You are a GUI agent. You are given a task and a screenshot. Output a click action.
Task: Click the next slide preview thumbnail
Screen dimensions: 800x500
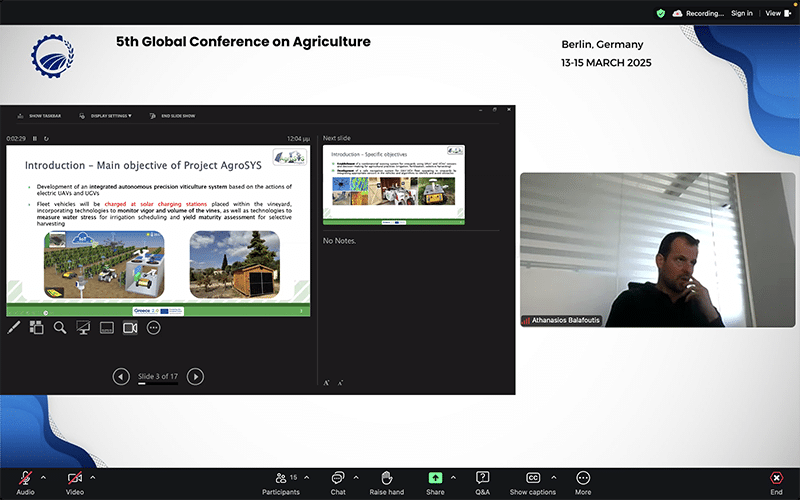tap(394, 185)
